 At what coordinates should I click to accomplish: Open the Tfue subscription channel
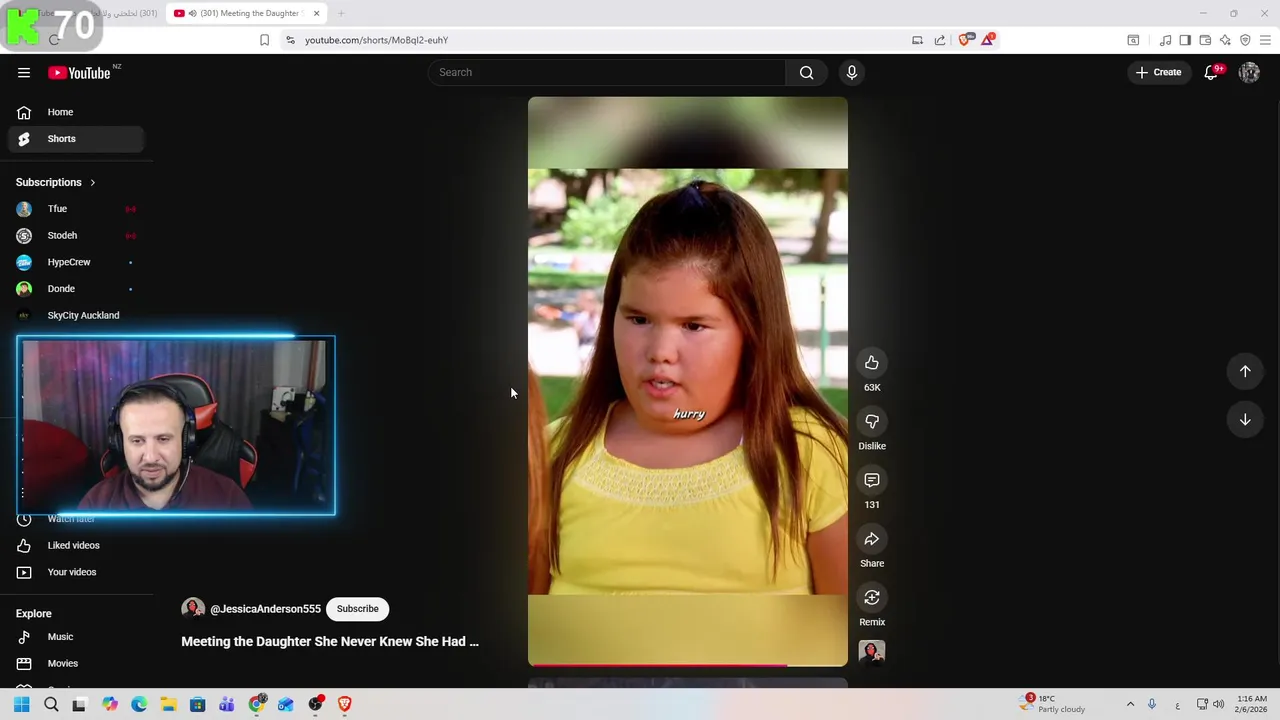(76, 209)
